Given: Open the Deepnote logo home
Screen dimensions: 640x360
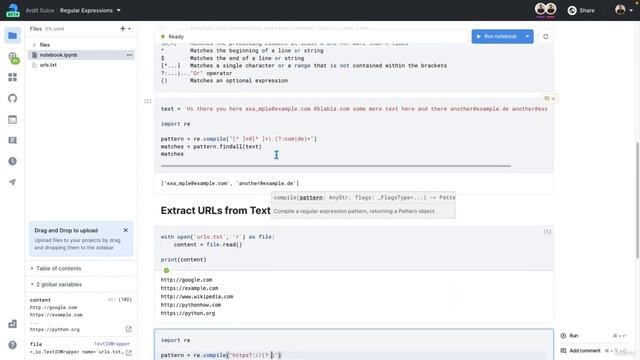Looking at the screenshot, I should (13, 10).
